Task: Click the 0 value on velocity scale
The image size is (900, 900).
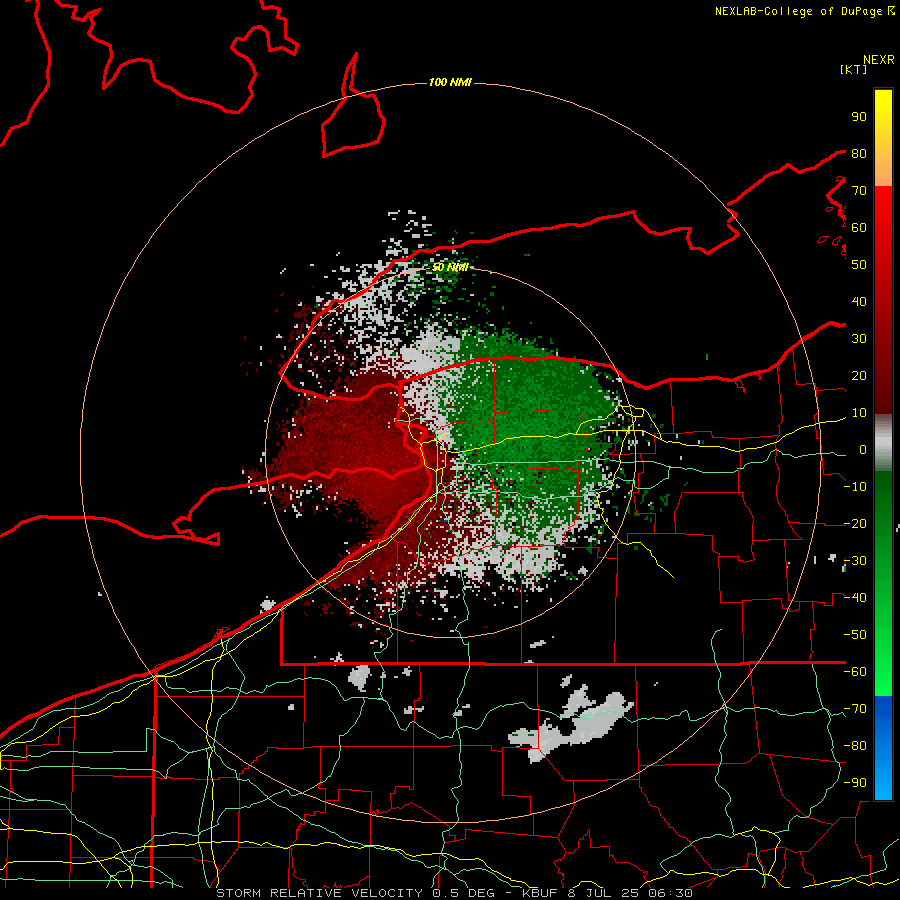Action: tap(863, 449)
